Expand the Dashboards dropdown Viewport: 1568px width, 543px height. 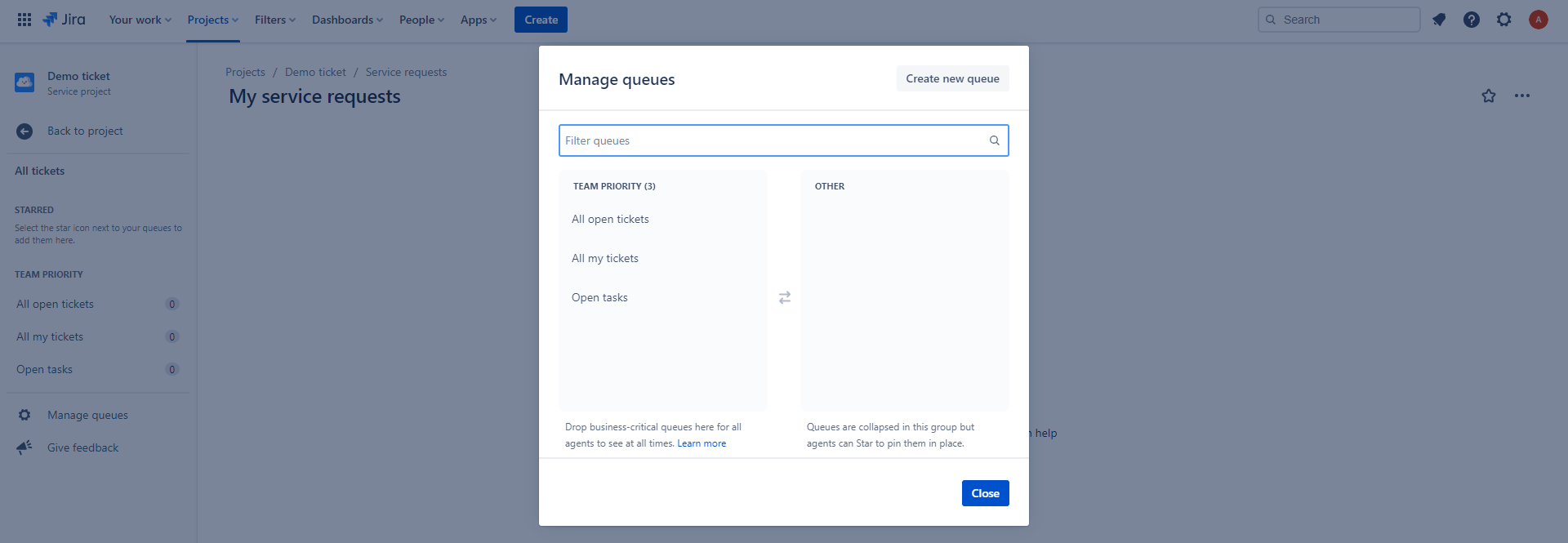[347, 20]
